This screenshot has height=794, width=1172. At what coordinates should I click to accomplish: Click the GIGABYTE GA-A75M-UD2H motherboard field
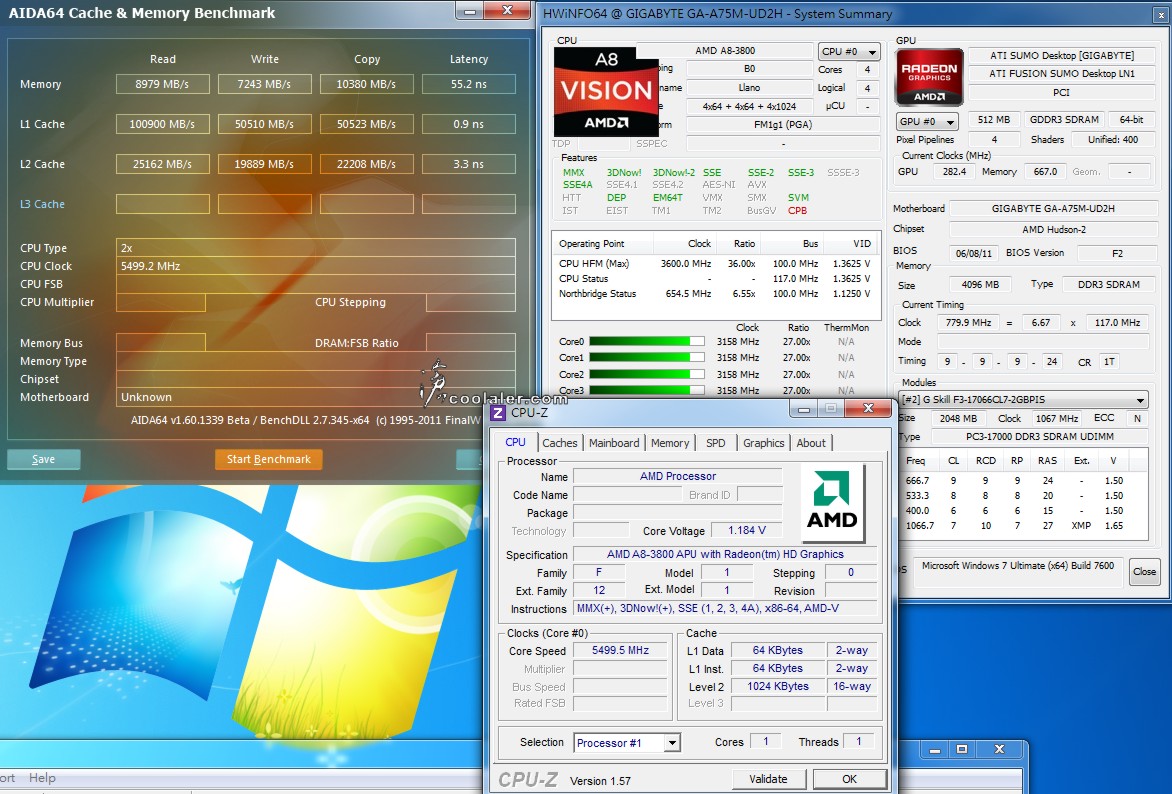pyautogui.click(x=1053, y=209)
